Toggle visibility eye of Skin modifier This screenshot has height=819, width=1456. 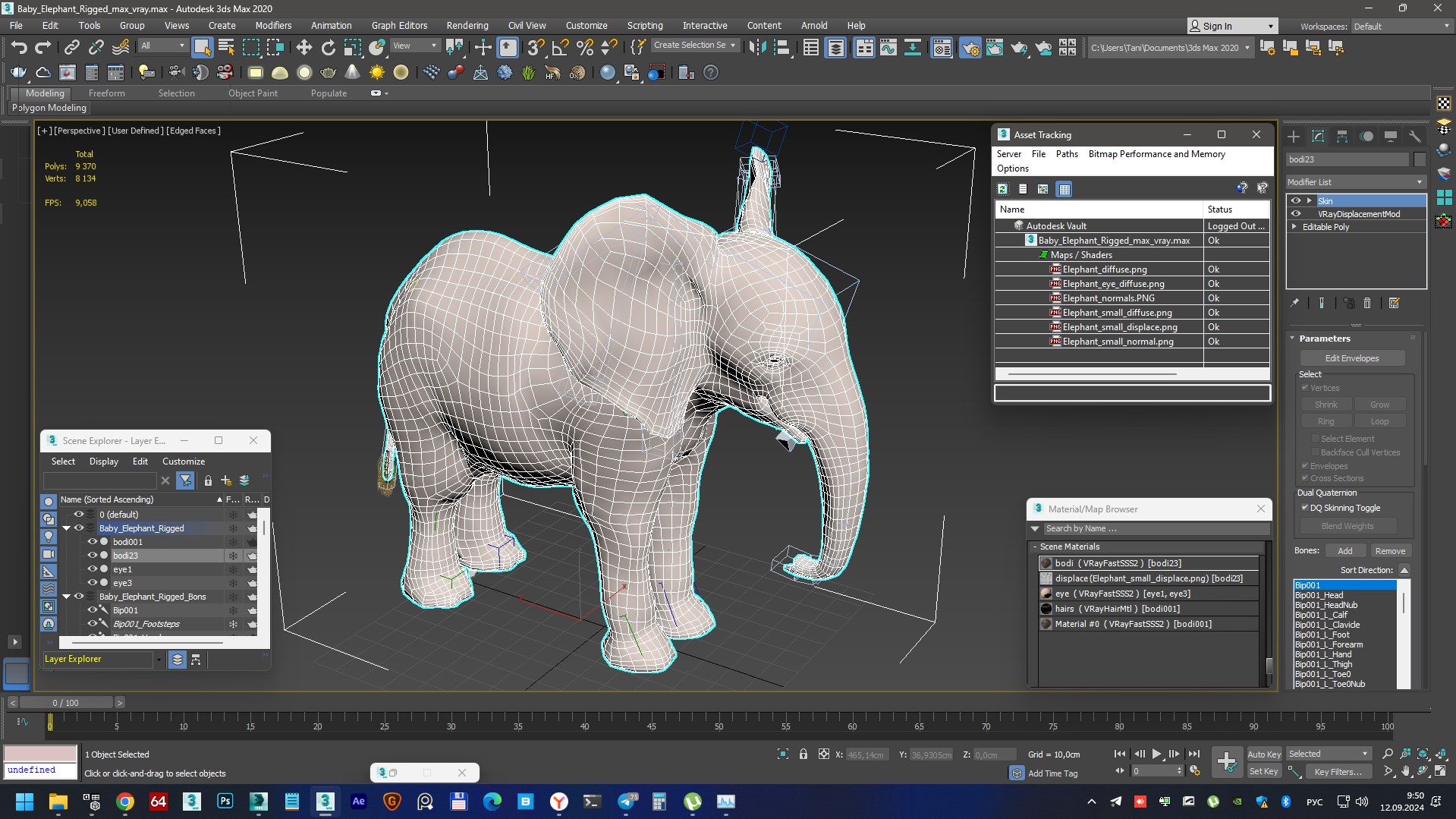pos(1296,200)
